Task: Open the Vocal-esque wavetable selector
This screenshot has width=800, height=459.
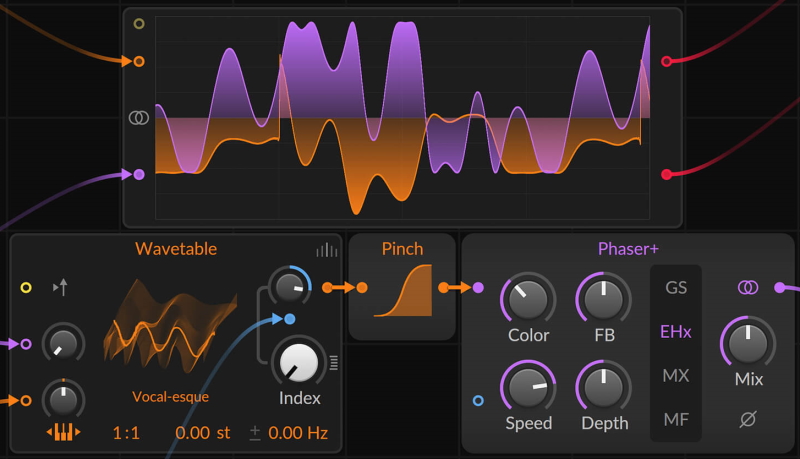Action: (170, 397)
